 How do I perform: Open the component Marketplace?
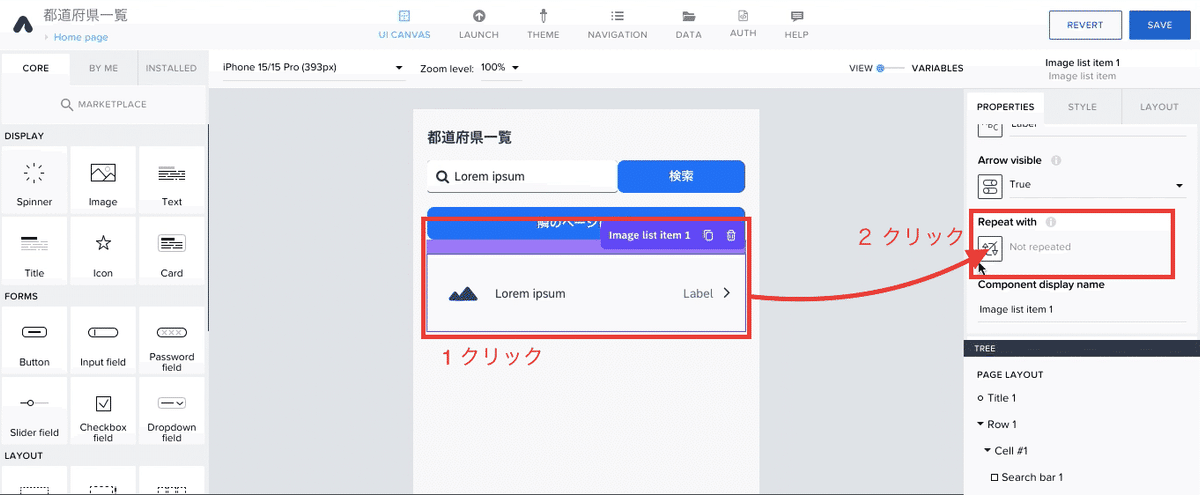point(104,104)
